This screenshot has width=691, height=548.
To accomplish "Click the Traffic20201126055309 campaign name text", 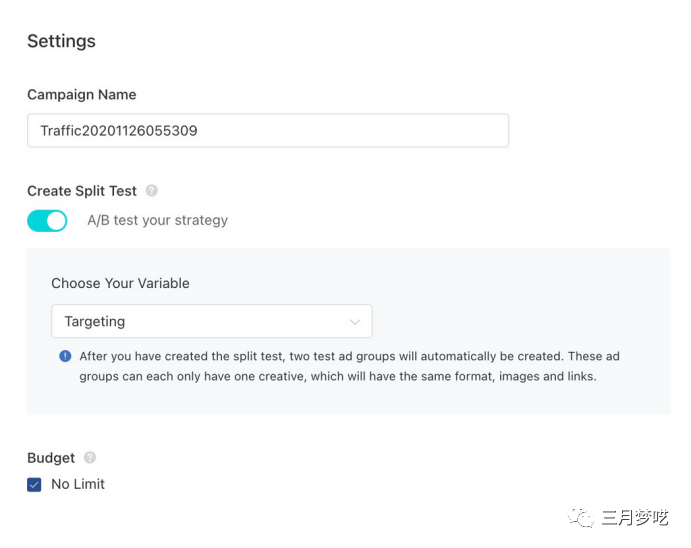I will [119, 130].
